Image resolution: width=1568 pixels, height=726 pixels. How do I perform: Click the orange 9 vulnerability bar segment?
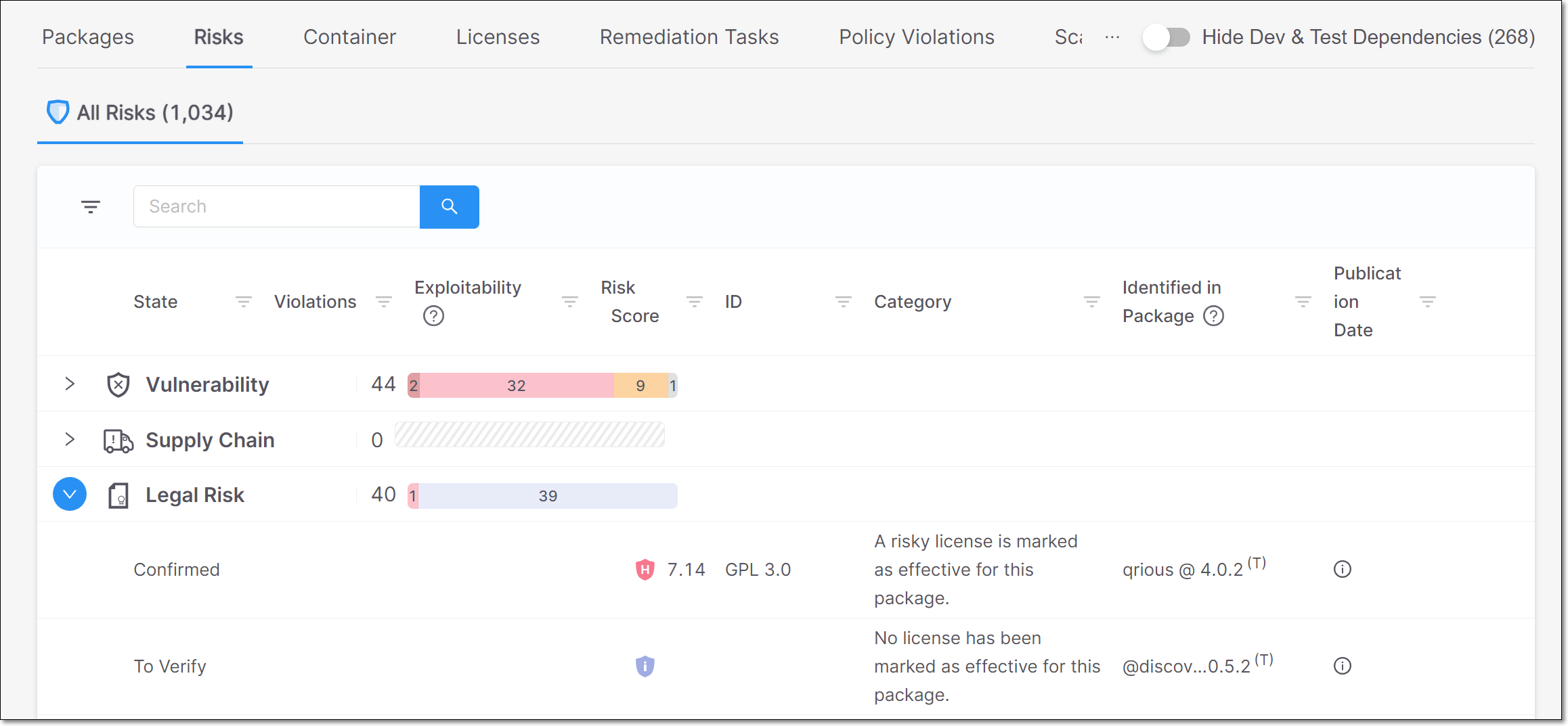click(x=640, y=386)
